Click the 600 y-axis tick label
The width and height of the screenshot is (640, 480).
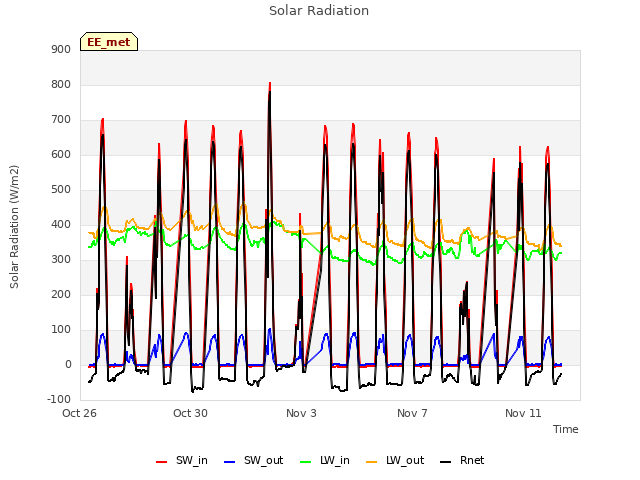[61, 155]
